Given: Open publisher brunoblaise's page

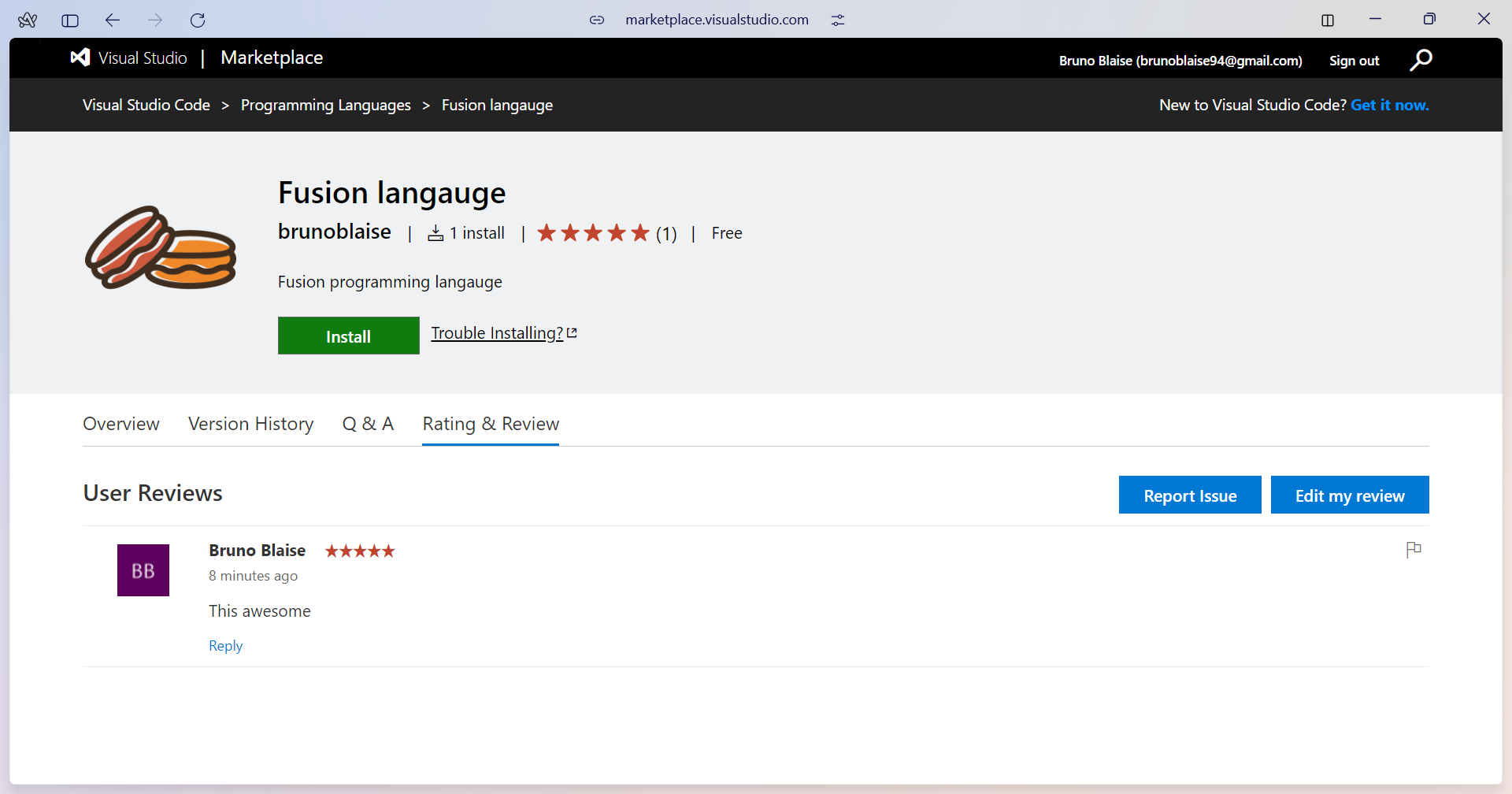Looking at the screenshot, I should tap(335, 232).
